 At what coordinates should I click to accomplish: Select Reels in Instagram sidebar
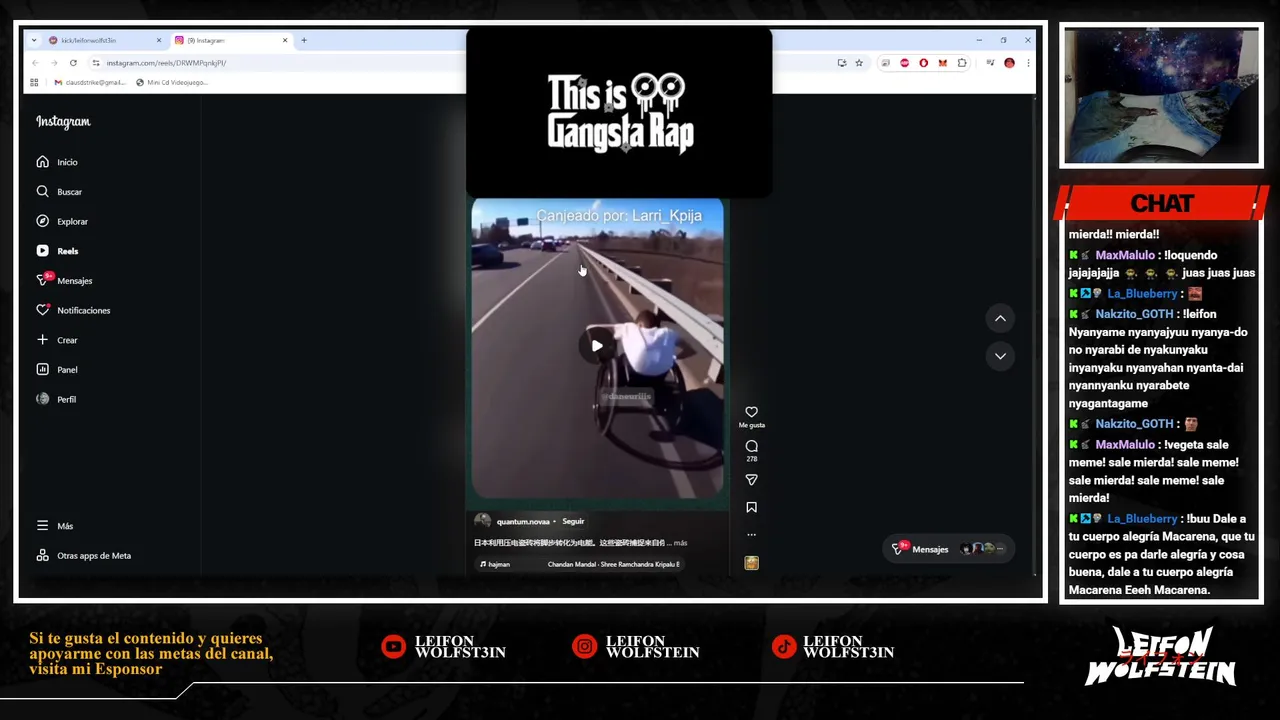point(57,251)
